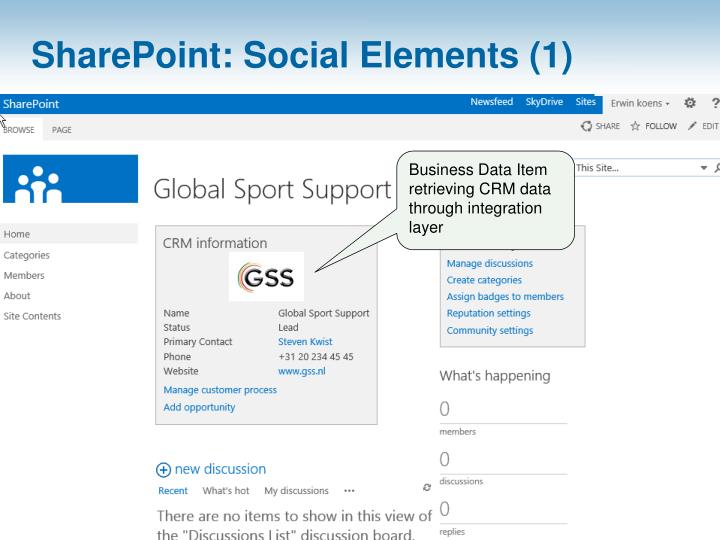
Task: Click the phone number +31 20 234 45 45
Action: tap(316, 357)
